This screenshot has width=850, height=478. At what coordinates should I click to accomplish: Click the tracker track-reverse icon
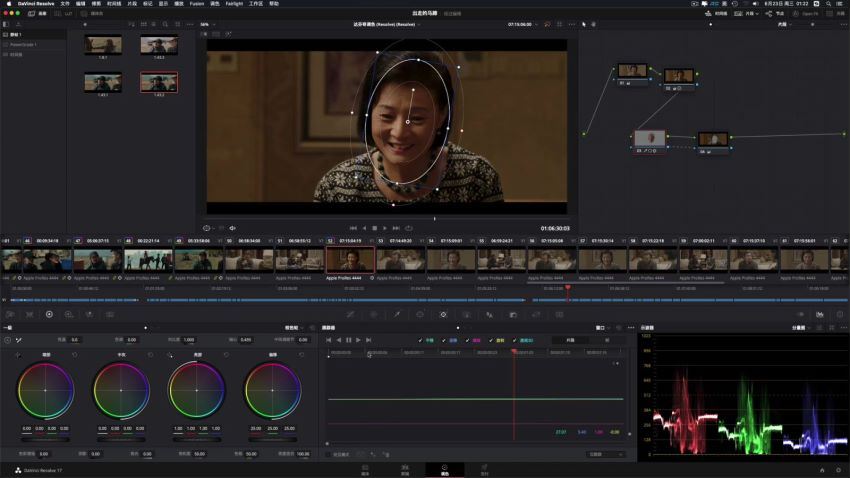339,340
